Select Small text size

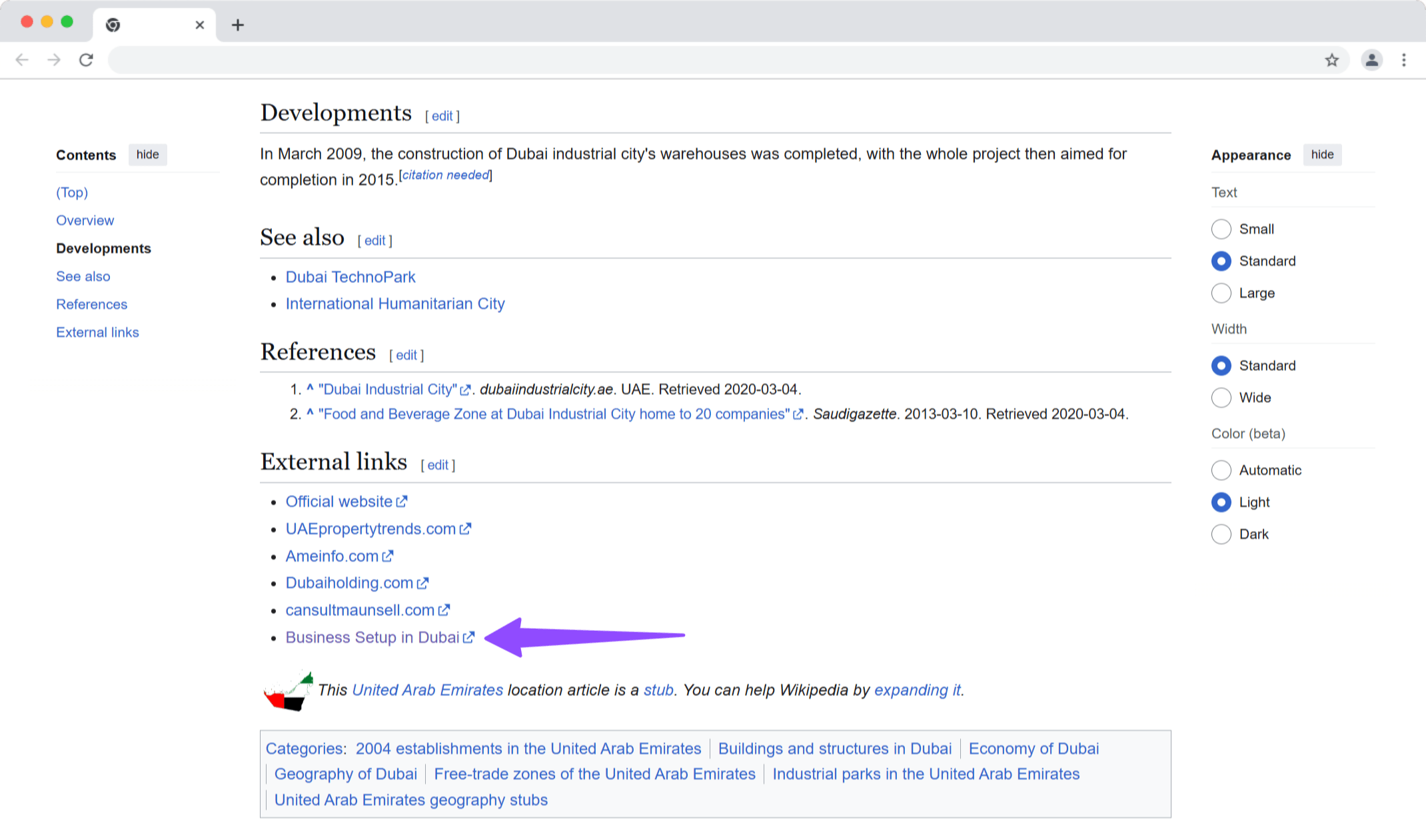coord(1221,229)
